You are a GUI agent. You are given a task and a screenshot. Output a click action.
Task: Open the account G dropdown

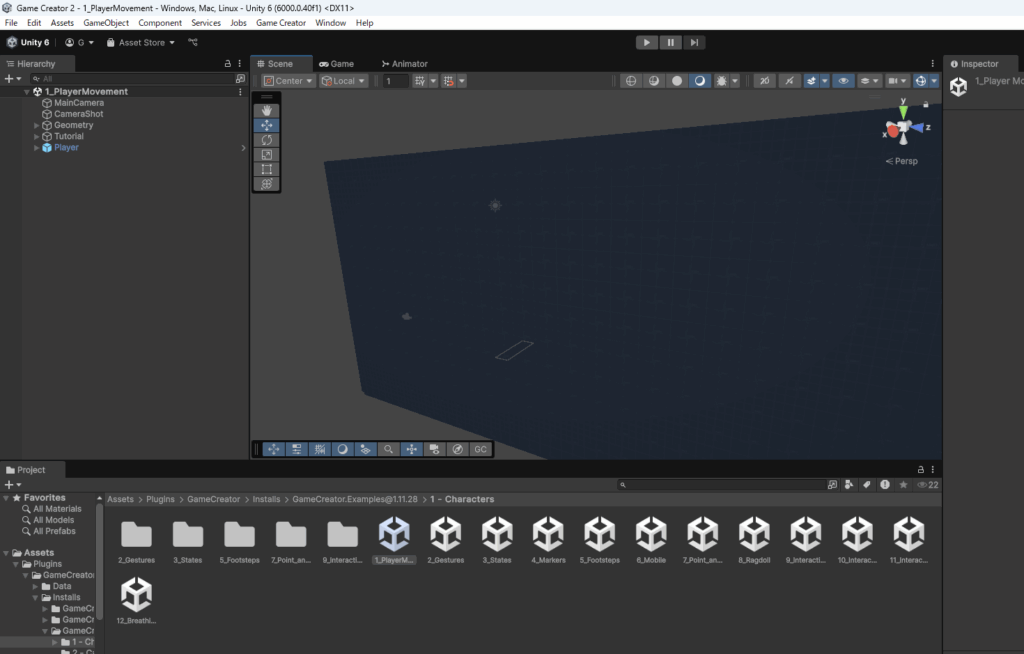click(80, 42)
